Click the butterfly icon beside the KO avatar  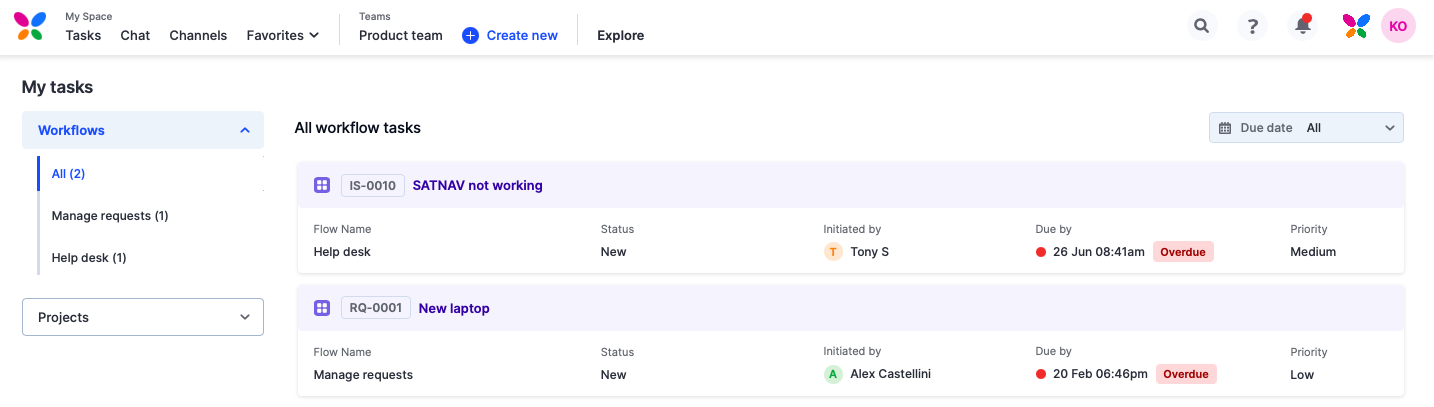click(1355, 26)
